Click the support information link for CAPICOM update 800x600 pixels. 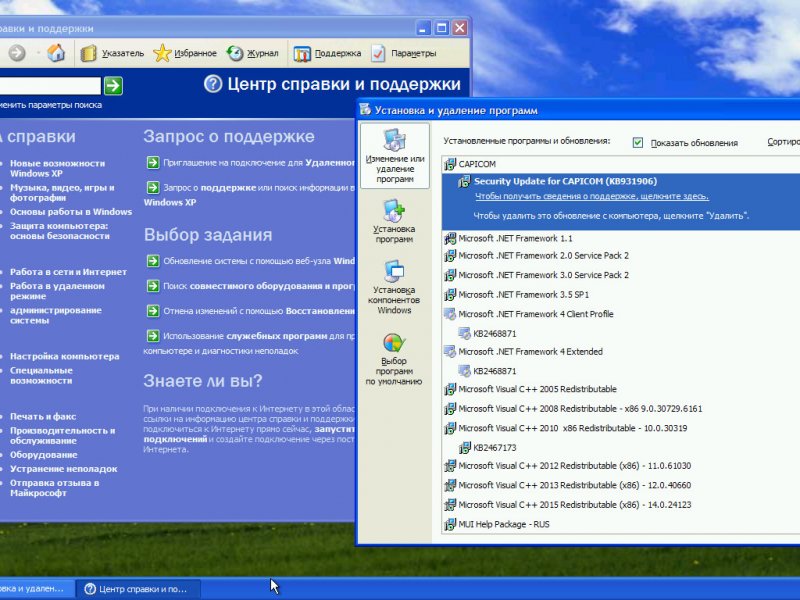(592, 196)
